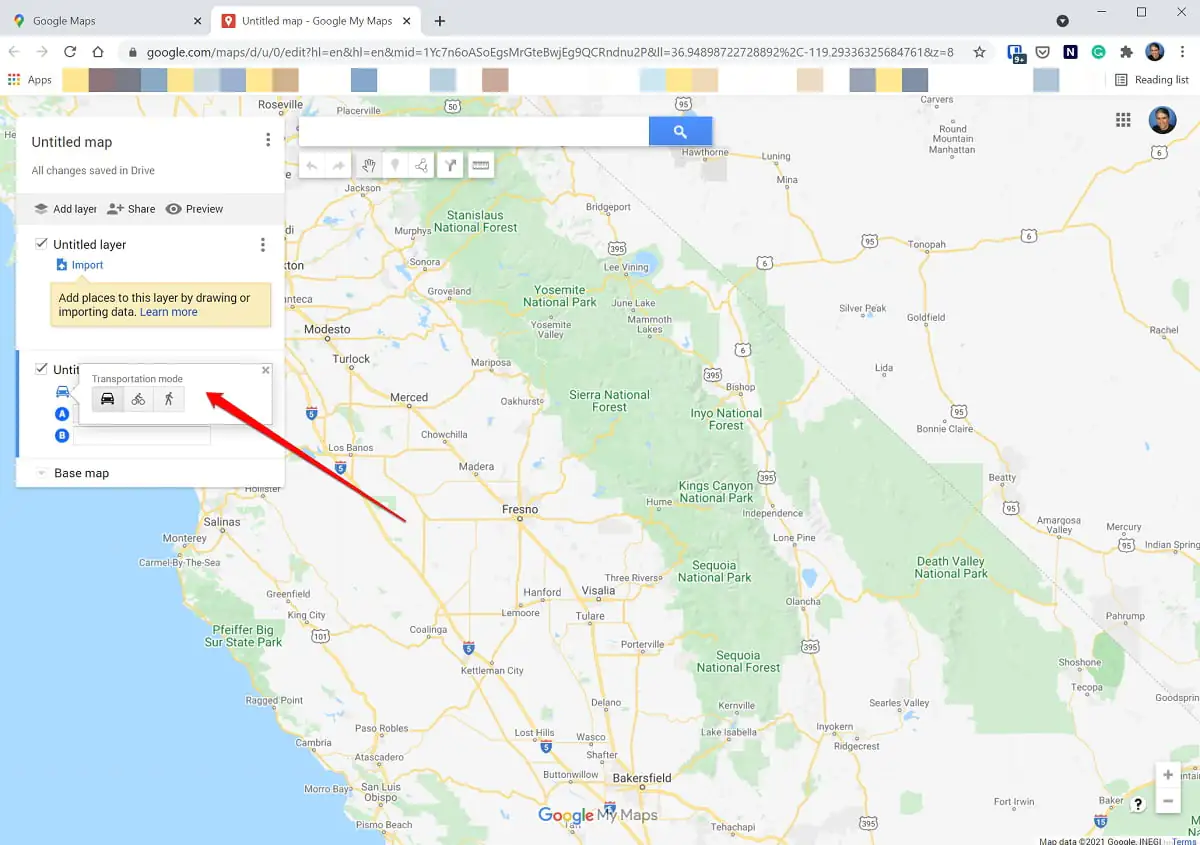
Task: Click the A waypoint marker
Action: pos(63,414)
